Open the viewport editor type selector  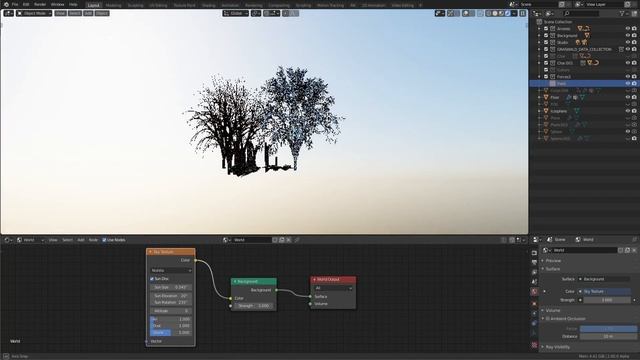[x=9, y=13]
